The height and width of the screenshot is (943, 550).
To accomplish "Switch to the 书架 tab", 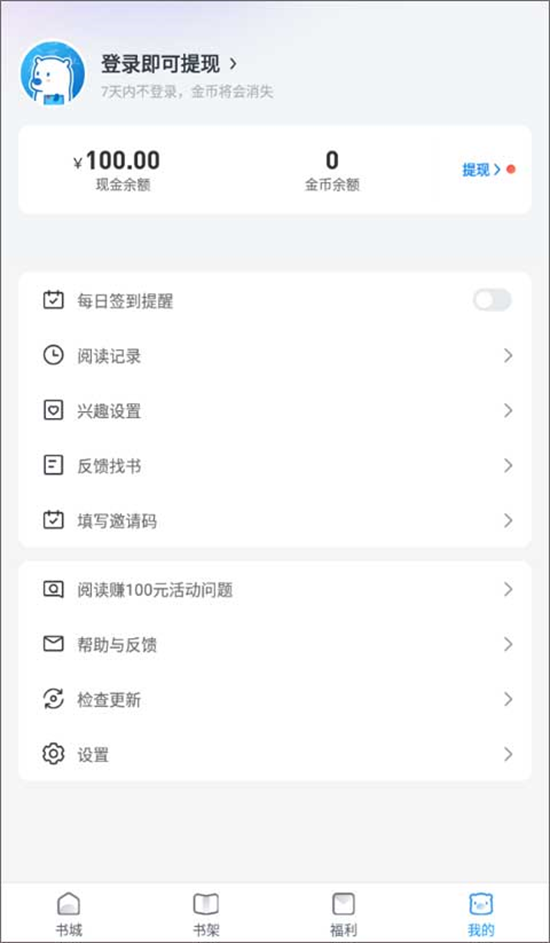I will [206, 914].
